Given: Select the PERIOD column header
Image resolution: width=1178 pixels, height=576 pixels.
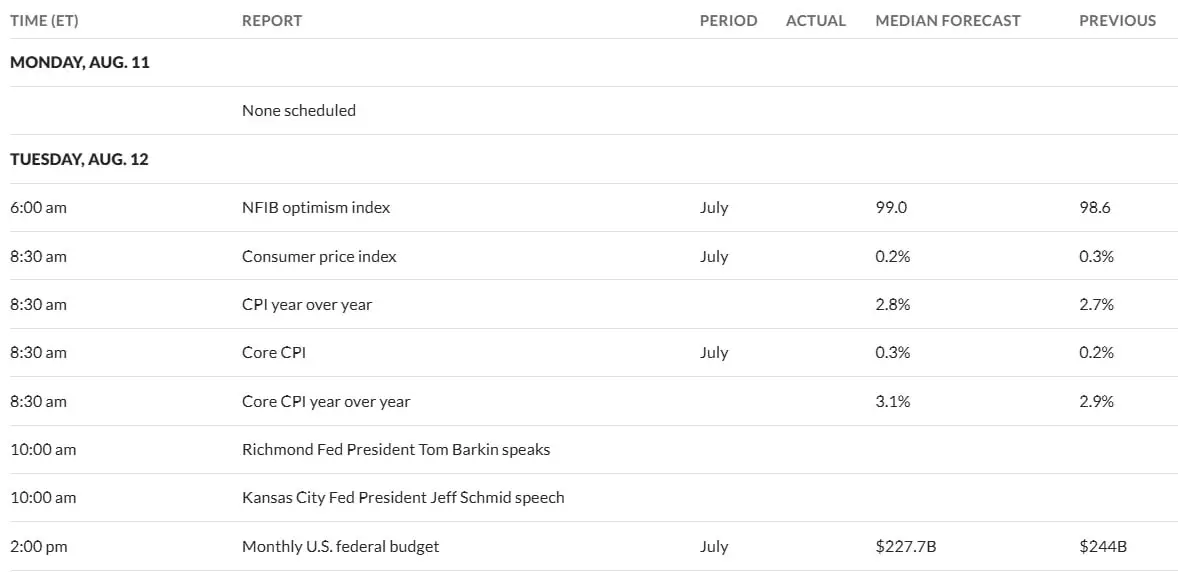Looking at the screenshot, I should [x=729, y=20].
